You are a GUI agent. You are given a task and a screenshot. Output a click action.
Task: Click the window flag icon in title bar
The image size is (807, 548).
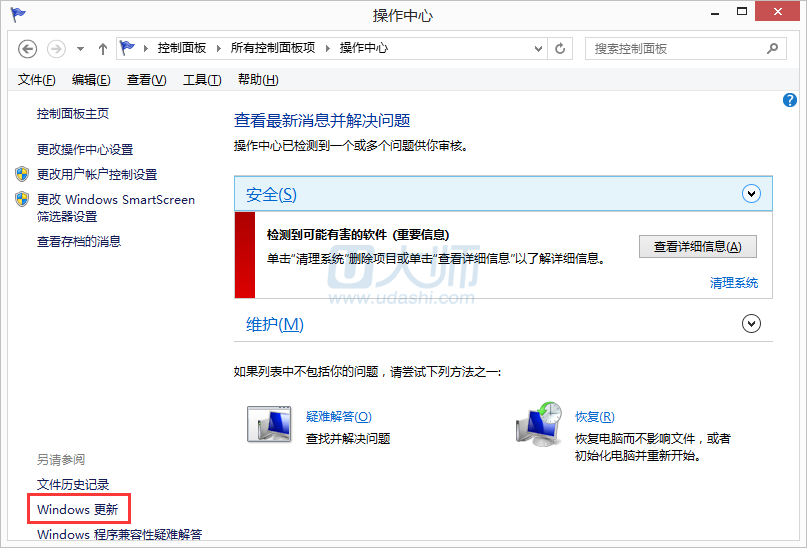click(x=18, y=14)
